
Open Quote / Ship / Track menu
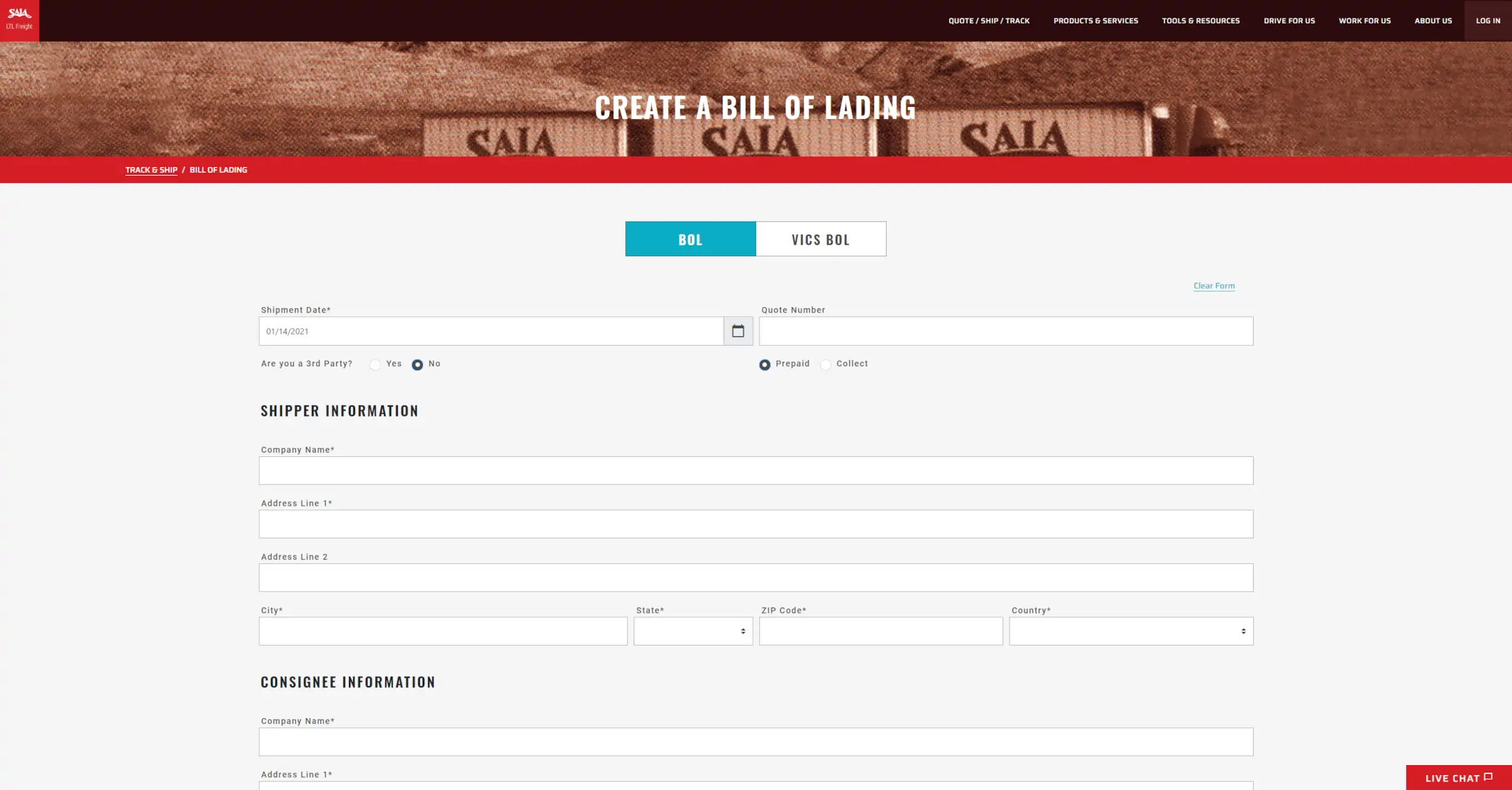(989, 21)
